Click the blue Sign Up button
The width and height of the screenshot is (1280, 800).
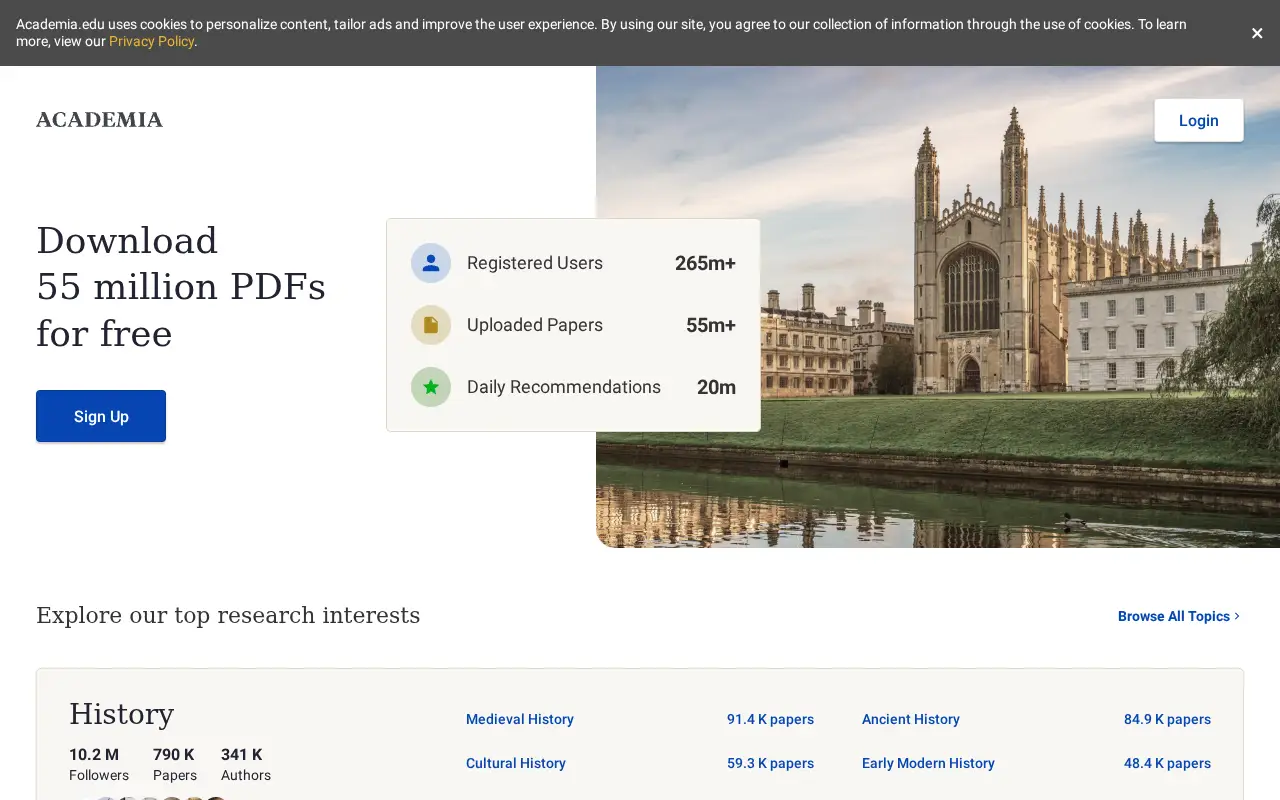point(101,416)
